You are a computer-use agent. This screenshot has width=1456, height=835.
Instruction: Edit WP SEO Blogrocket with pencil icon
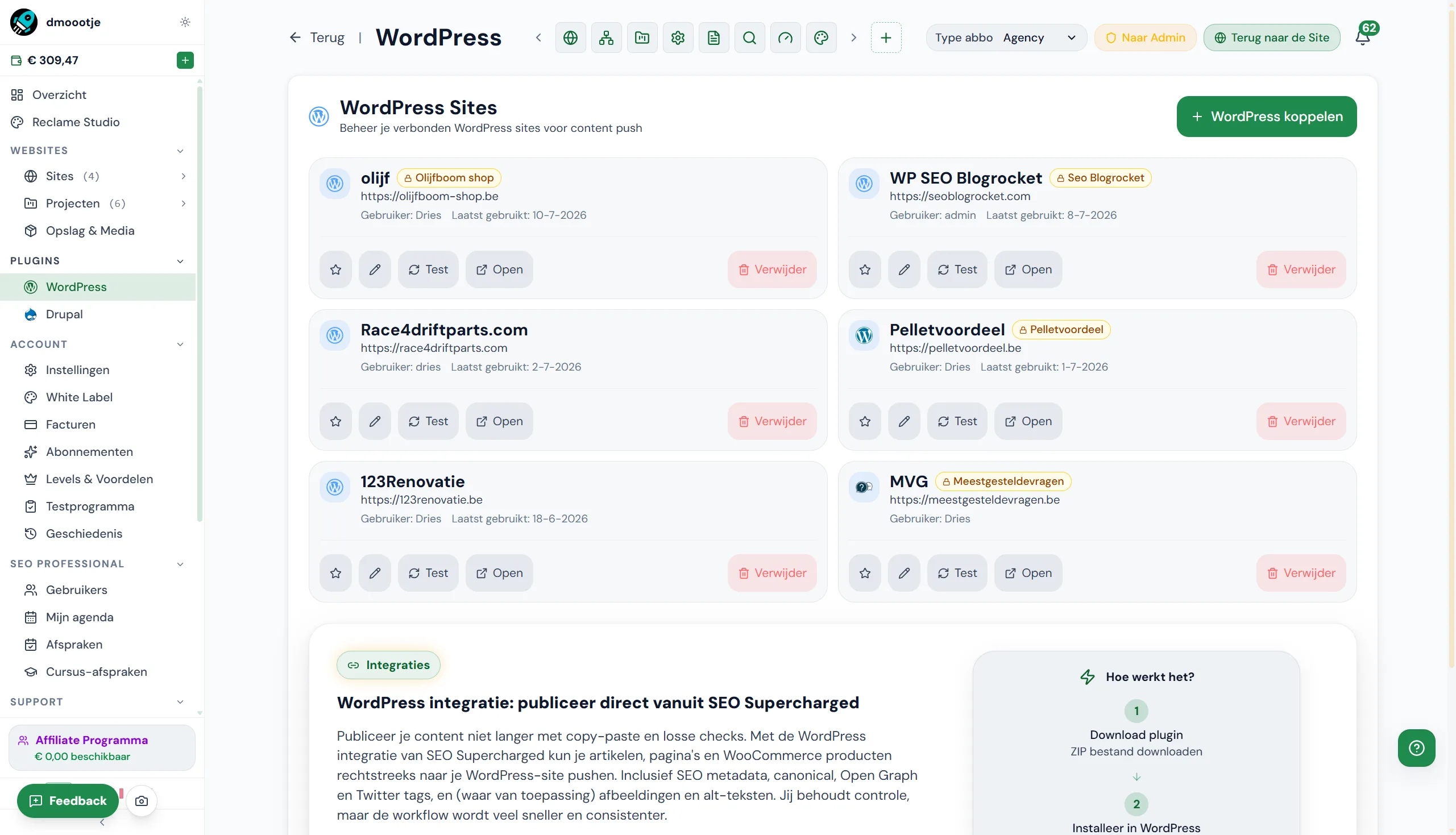pos(904,269)
